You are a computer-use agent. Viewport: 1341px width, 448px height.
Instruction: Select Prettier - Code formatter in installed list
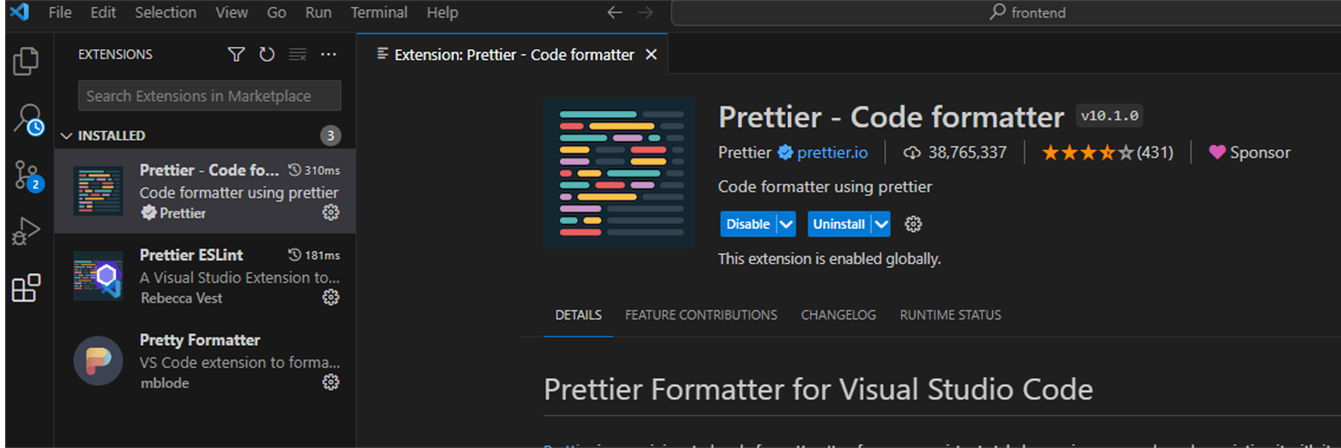(x=205, y=191)
